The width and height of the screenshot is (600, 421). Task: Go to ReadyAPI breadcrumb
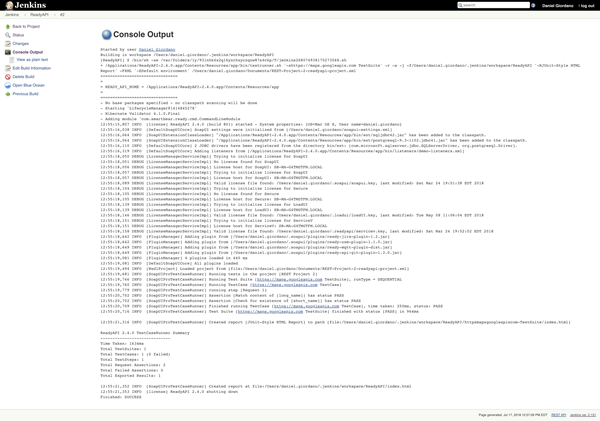coord(39,15)
